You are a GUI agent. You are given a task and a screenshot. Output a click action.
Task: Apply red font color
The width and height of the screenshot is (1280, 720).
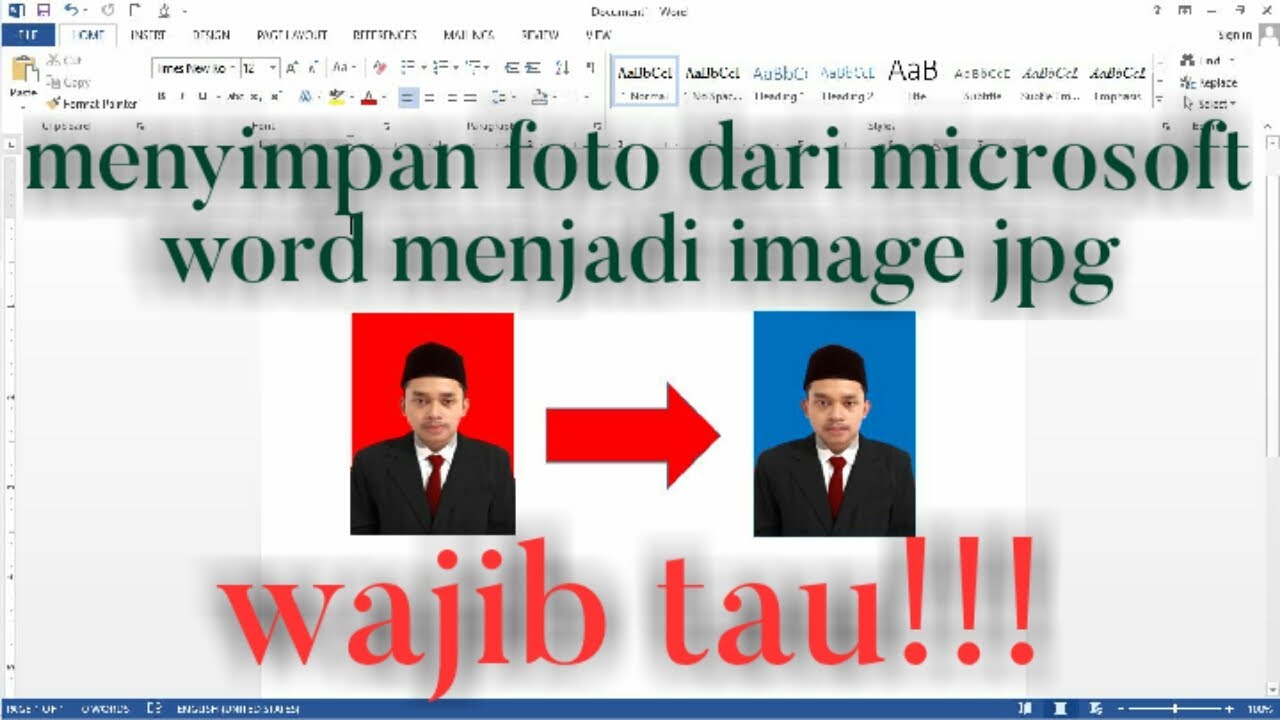[368, 97]
